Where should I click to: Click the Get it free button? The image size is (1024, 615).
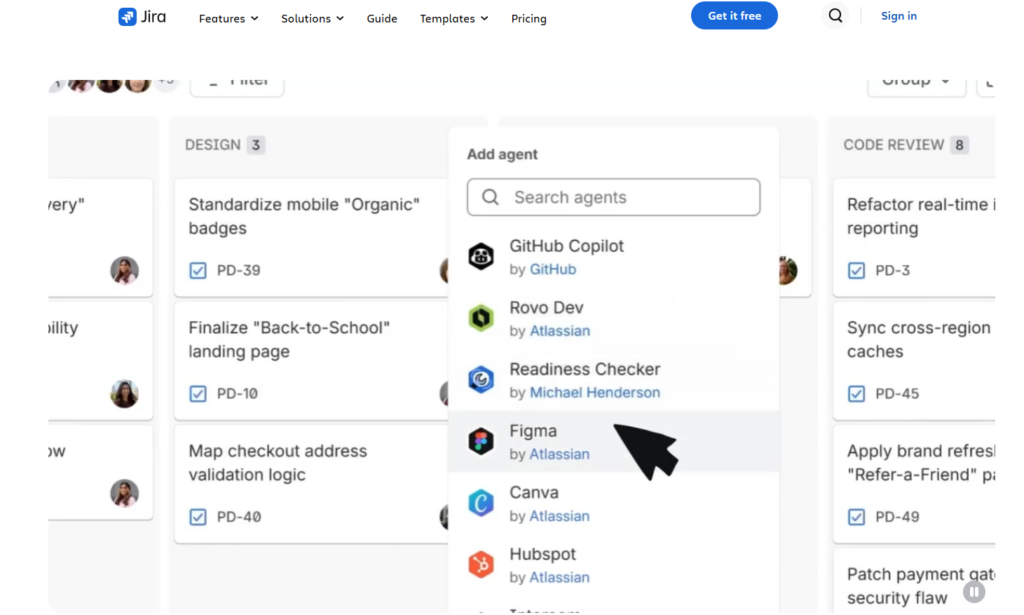(734, 16)
